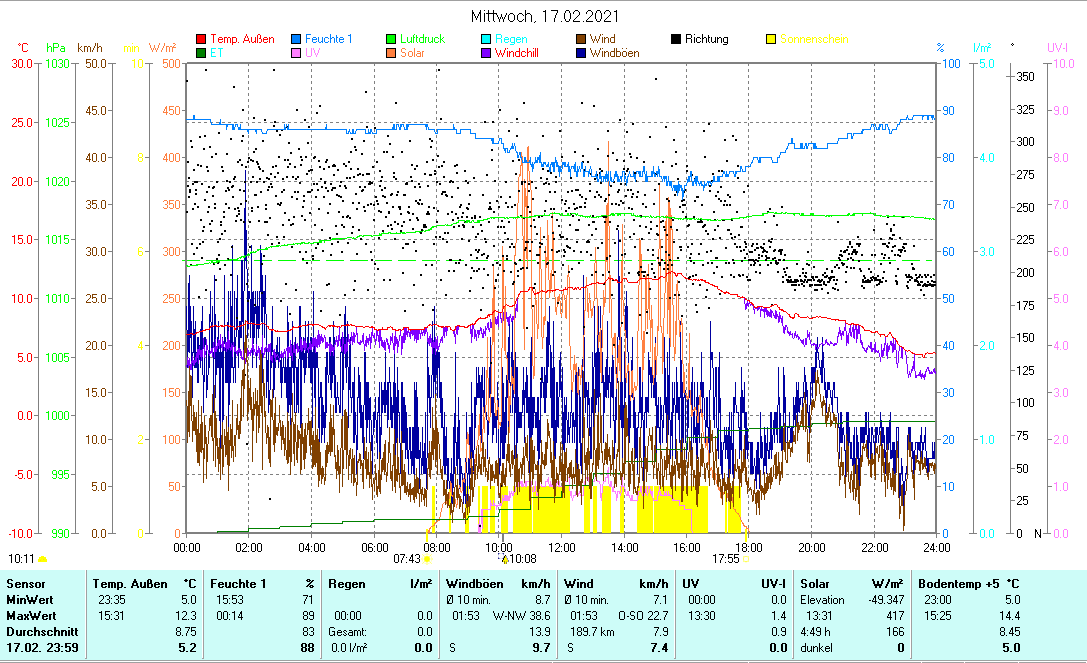Click the yellow triangle icon beside 10:11
Viewport: 1087px width, 663px height.
click(x=43, y=559)
